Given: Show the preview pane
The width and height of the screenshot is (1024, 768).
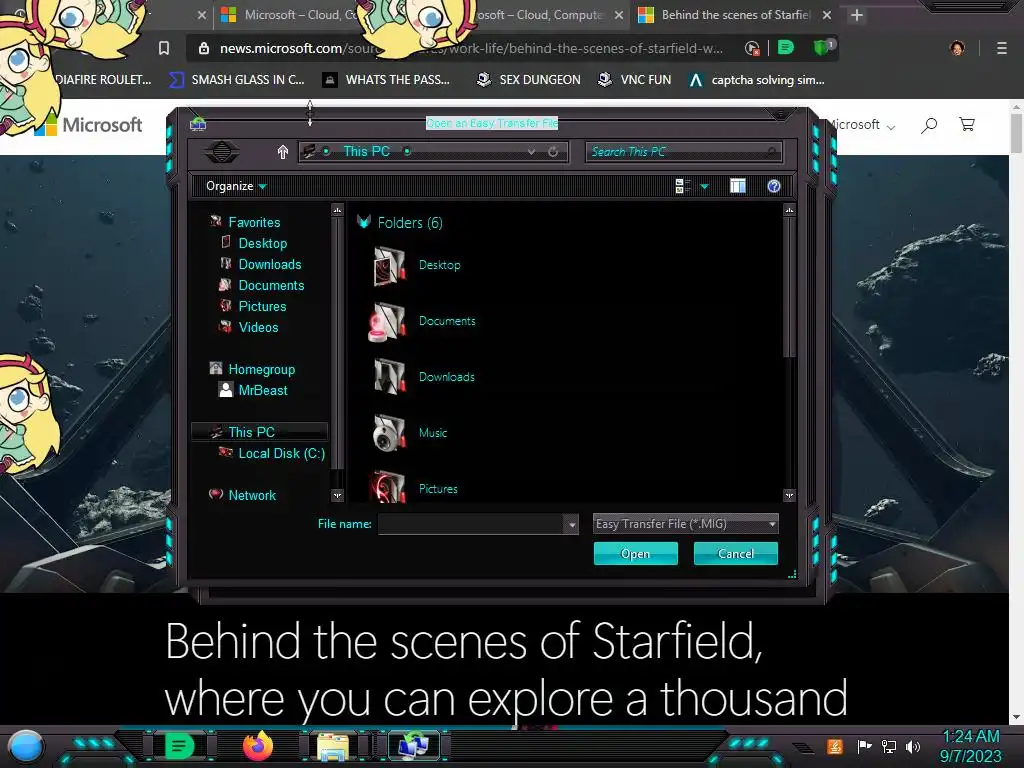Looking at the screenshot, I should click(738, 186).
